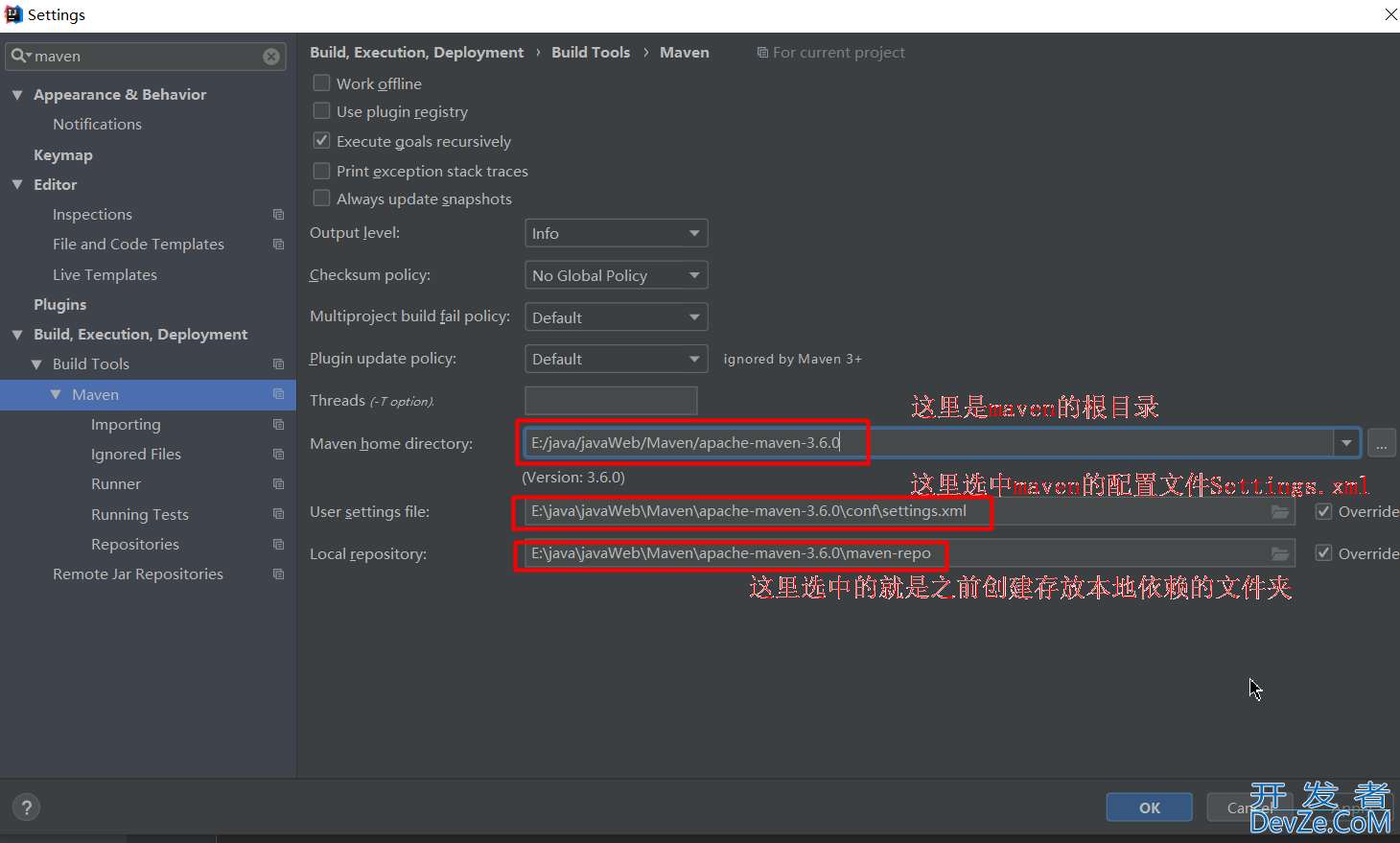This screenshot has height=843, width=1400.
Task: Focus the settings search box
Action: point(146,57)
